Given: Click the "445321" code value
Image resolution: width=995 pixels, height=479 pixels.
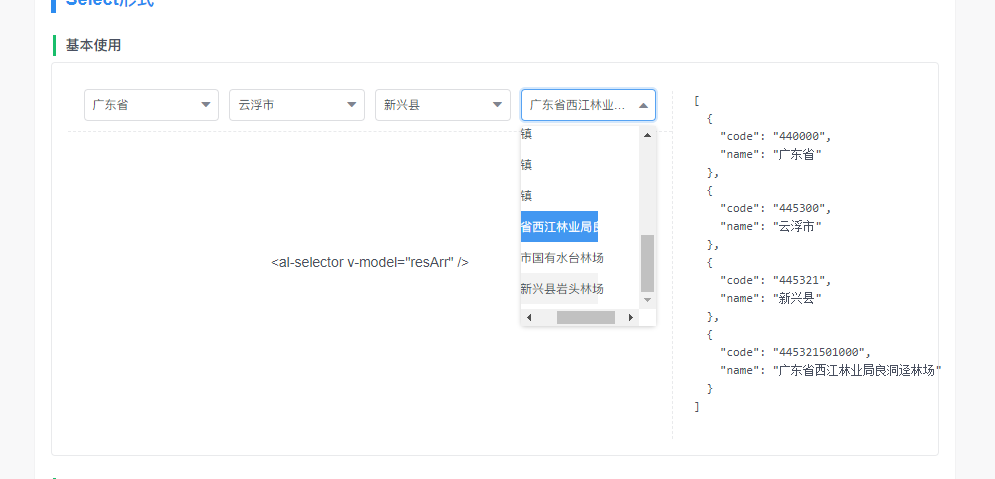Looking at the screenshot, I should coord(801,280).
